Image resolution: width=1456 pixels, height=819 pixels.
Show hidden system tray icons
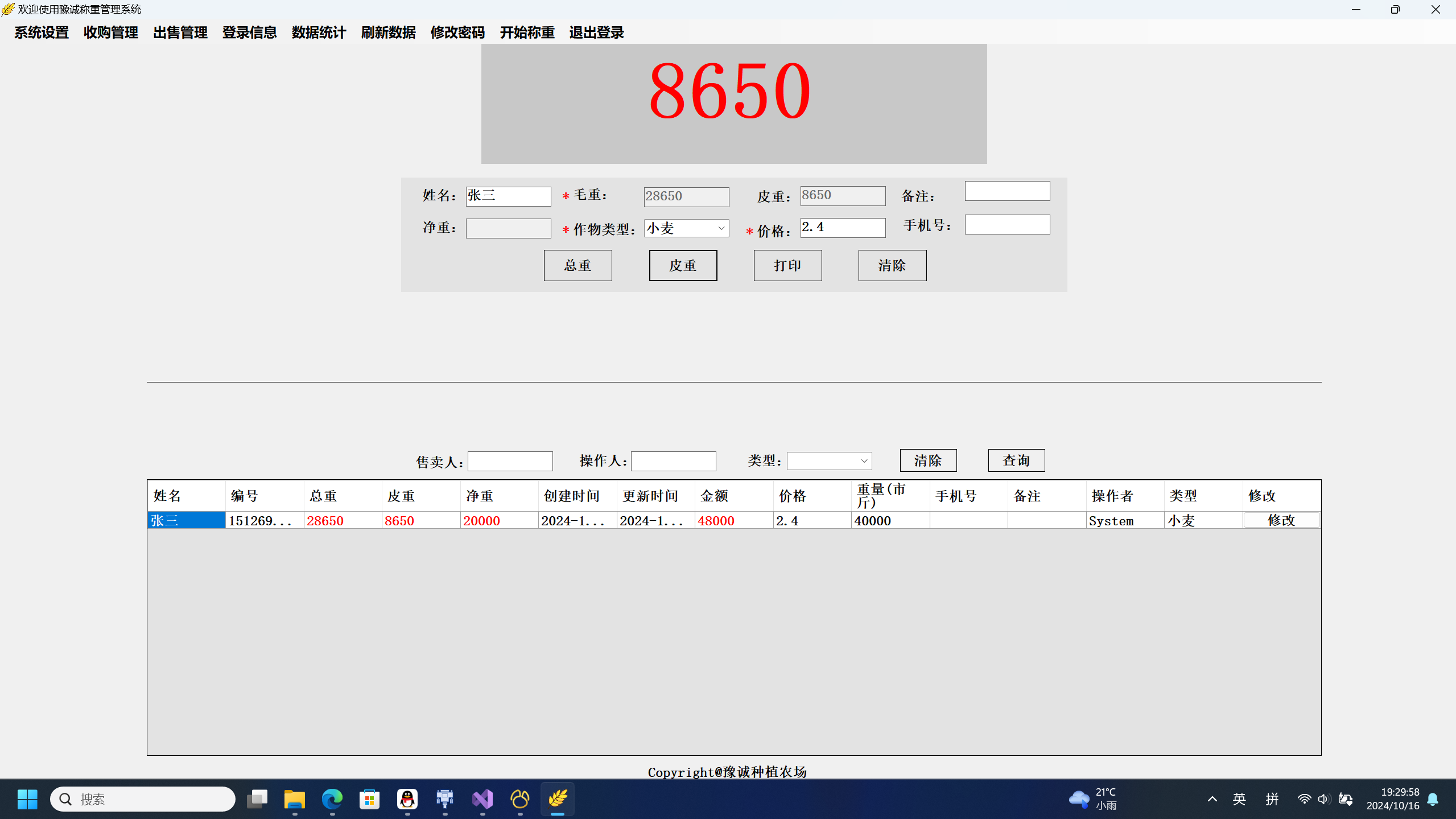coord(1212,799)
